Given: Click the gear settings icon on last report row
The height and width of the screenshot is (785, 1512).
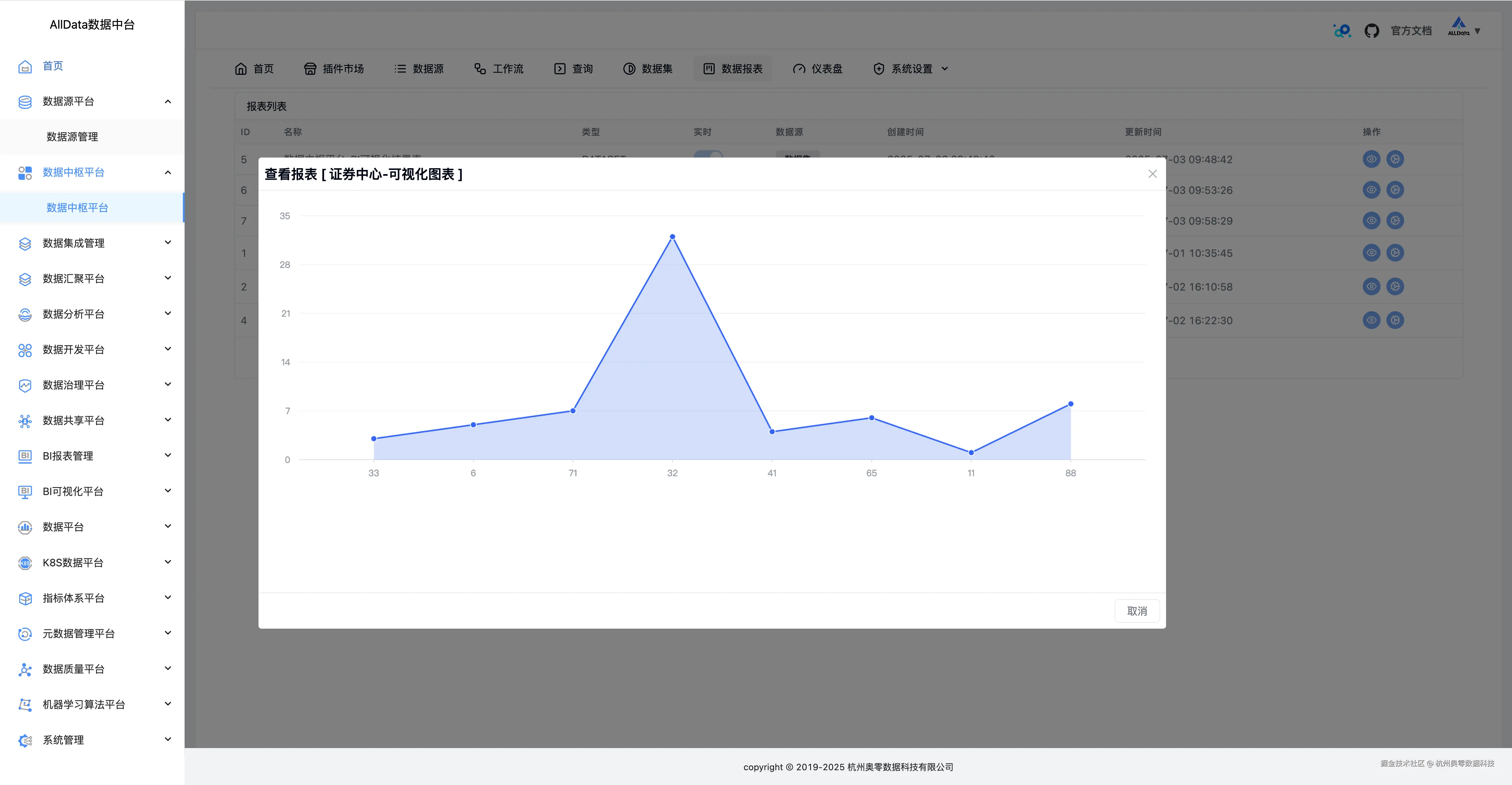Looking at the screenshot, I should coord(1395,320).
